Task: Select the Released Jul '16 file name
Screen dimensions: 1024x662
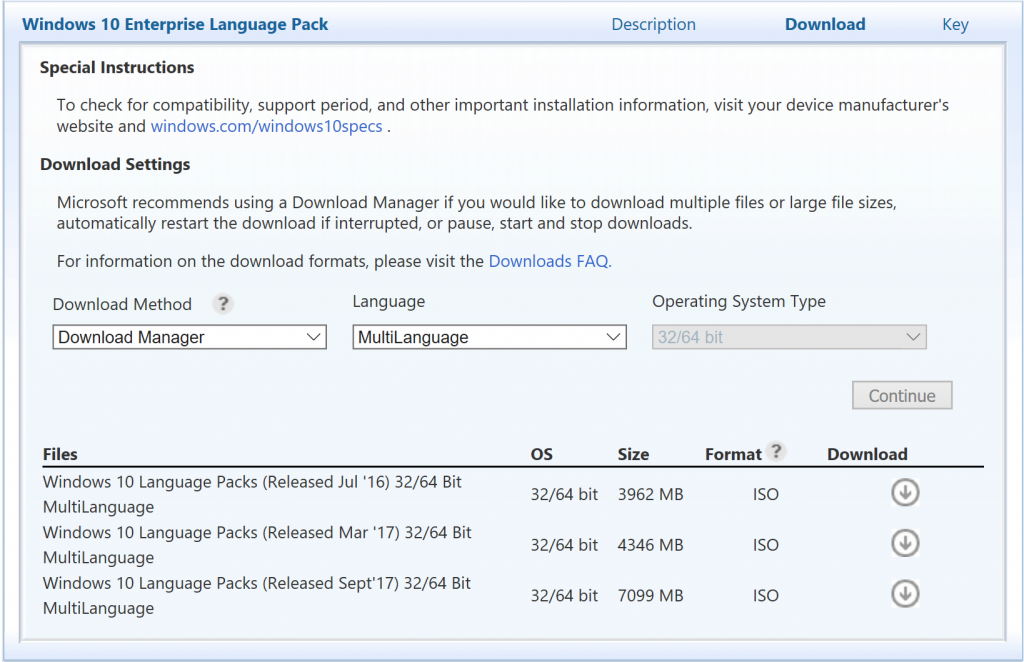Action: point(252,494)
